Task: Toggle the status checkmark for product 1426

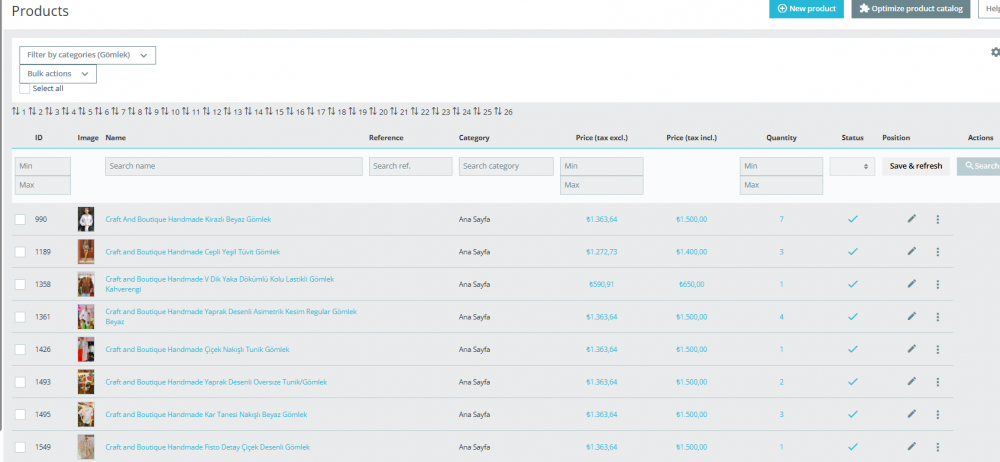Action: point(852,349)
